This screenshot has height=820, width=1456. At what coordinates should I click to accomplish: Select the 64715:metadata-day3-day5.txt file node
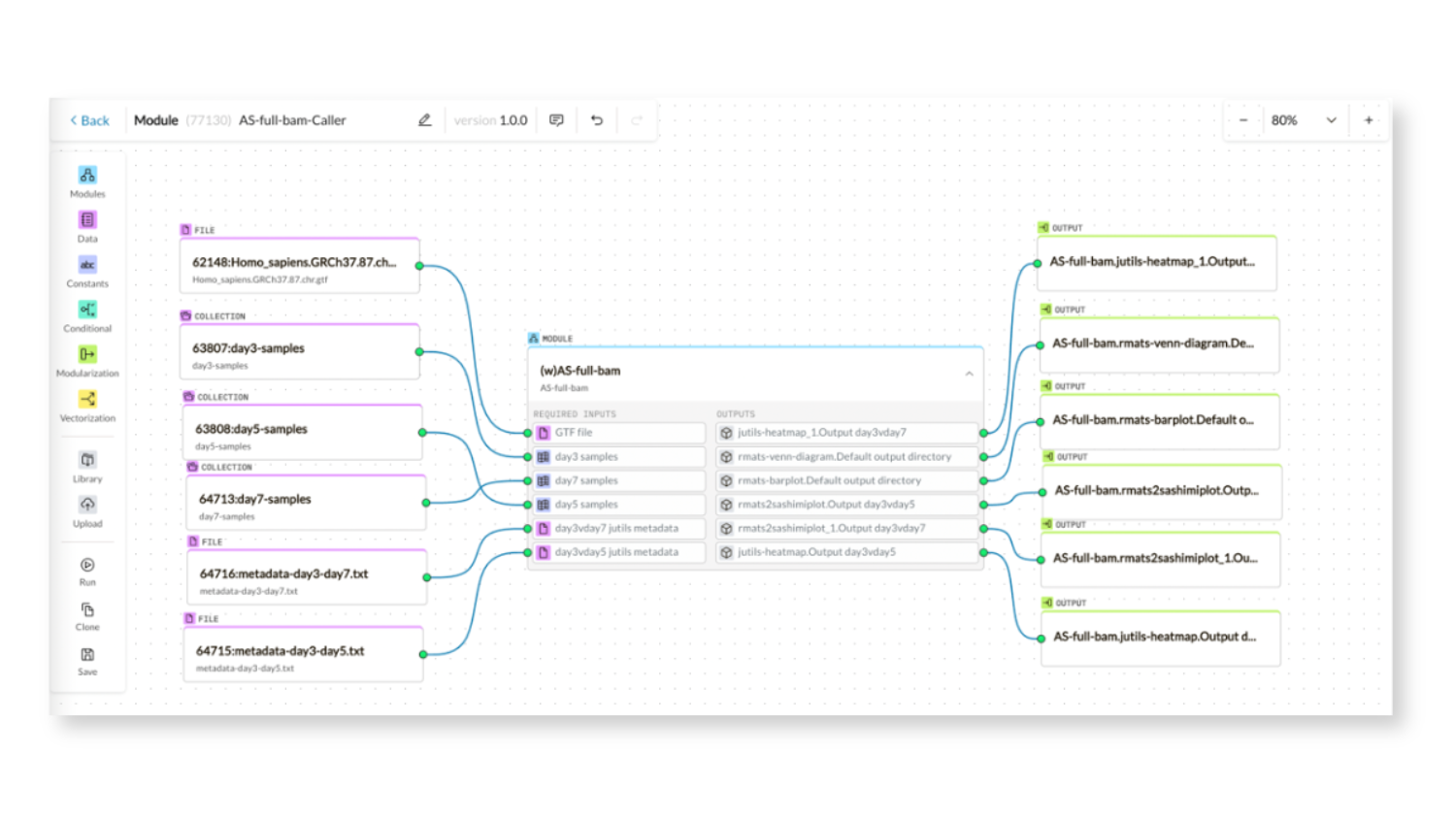tap(304, 654)
